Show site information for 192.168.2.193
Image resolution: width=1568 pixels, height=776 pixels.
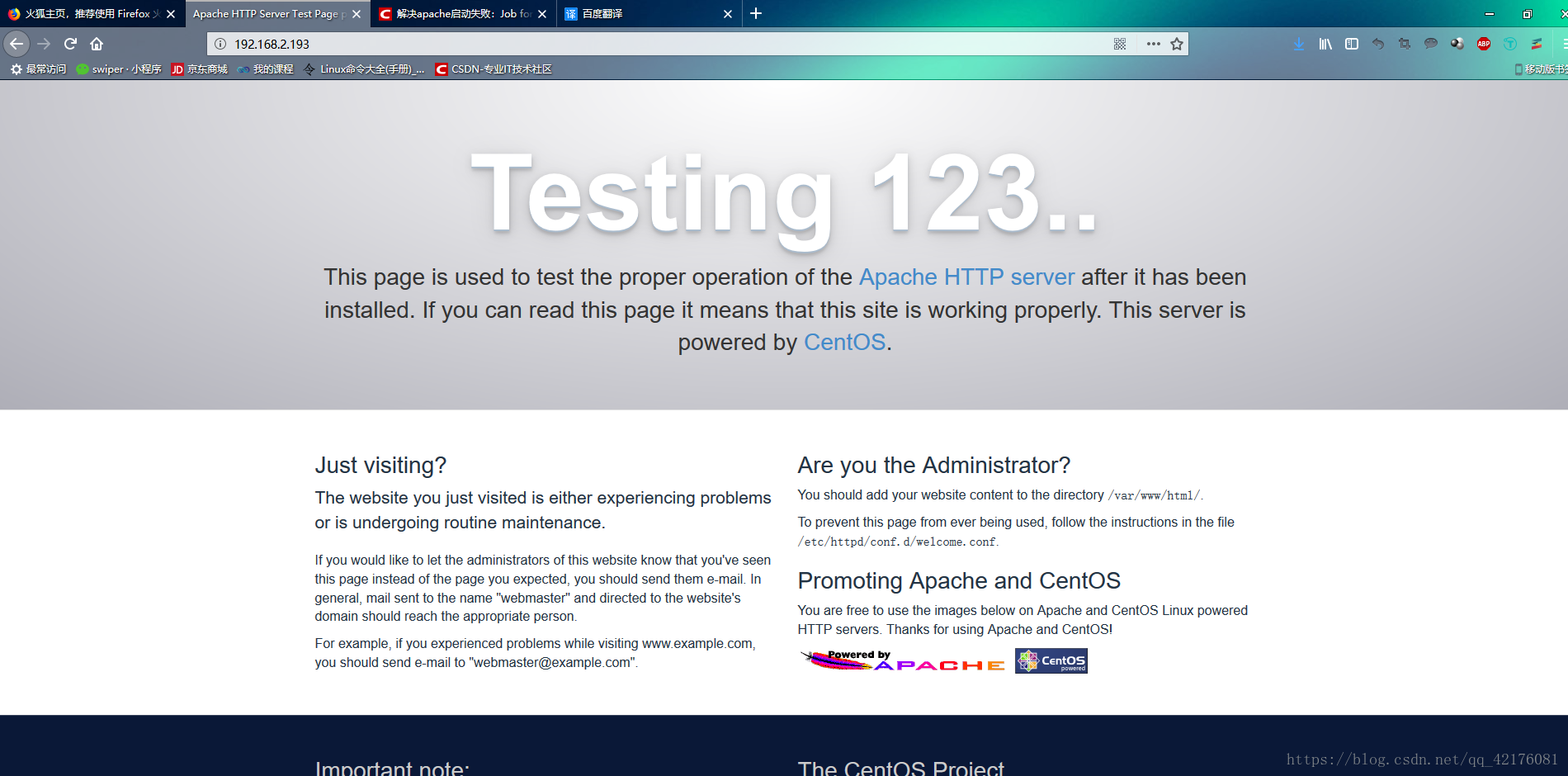click(220, 44)
